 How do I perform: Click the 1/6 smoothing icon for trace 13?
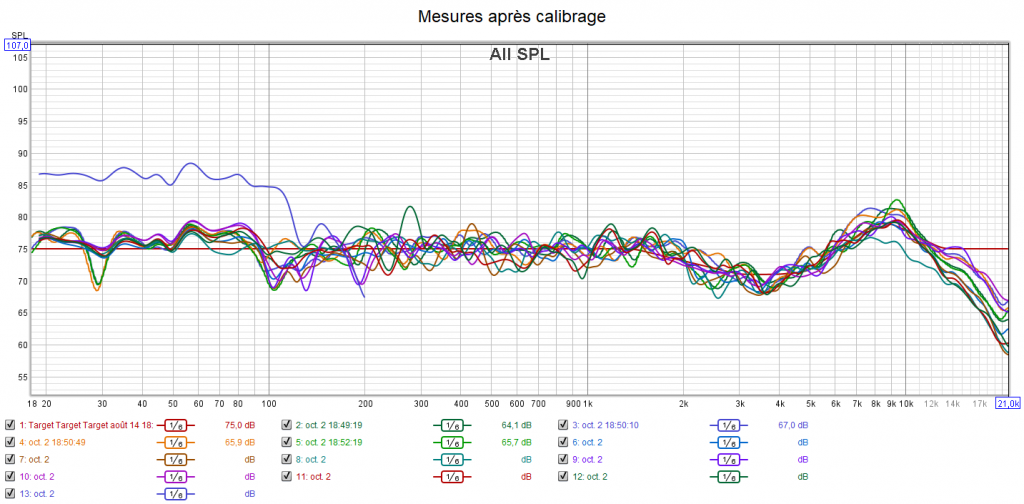(x=175, y=494)
